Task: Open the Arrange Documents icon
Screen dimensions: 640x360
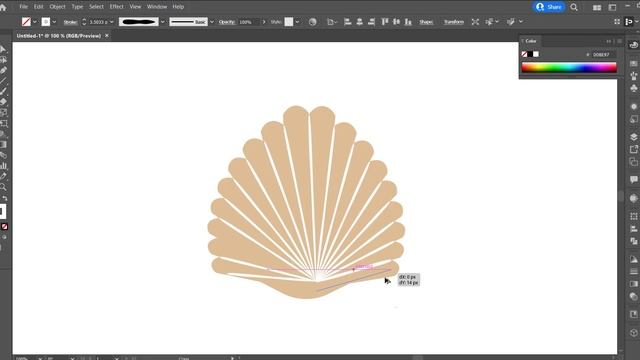Action: [x=597, y=7]
